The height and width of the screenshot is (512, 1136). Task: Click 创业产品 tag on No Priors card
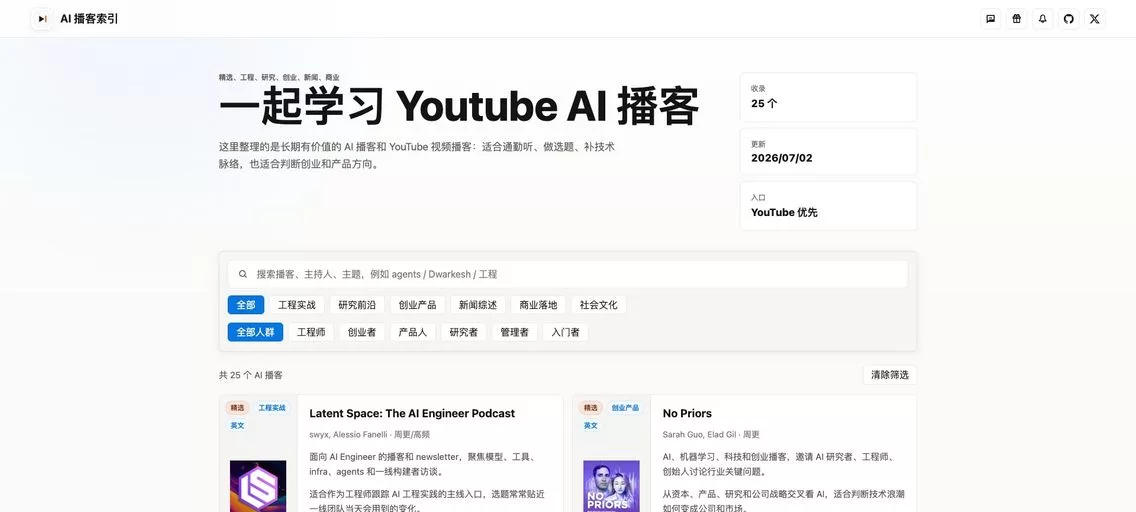click(x=625, y=408)
